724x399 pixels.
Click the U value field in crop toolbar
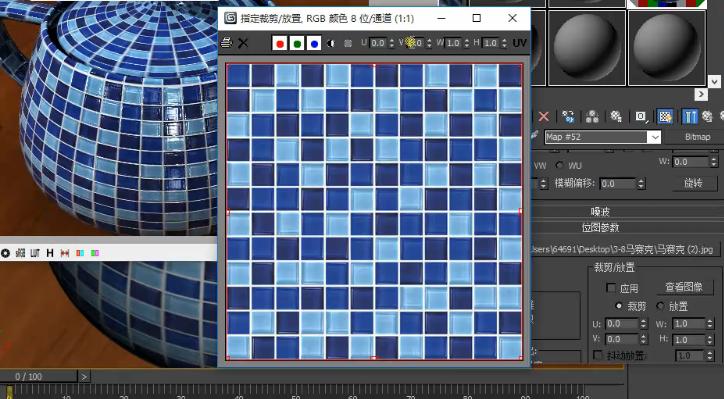(x=378, y=43)
